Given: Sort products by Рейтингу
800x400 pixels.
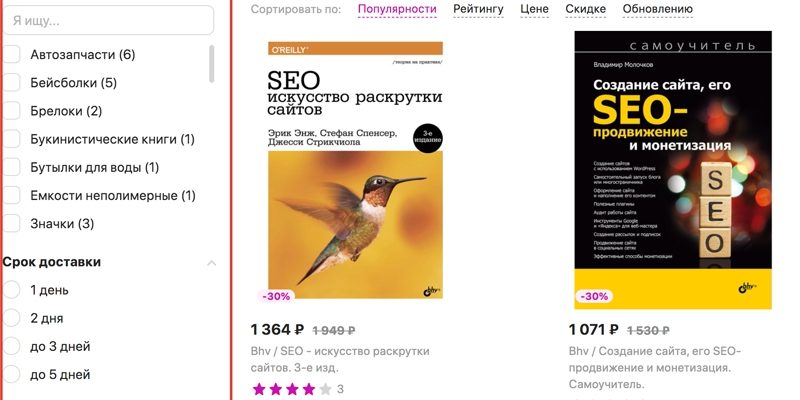Looking at the screenshot, I should (x=478, y=9).
